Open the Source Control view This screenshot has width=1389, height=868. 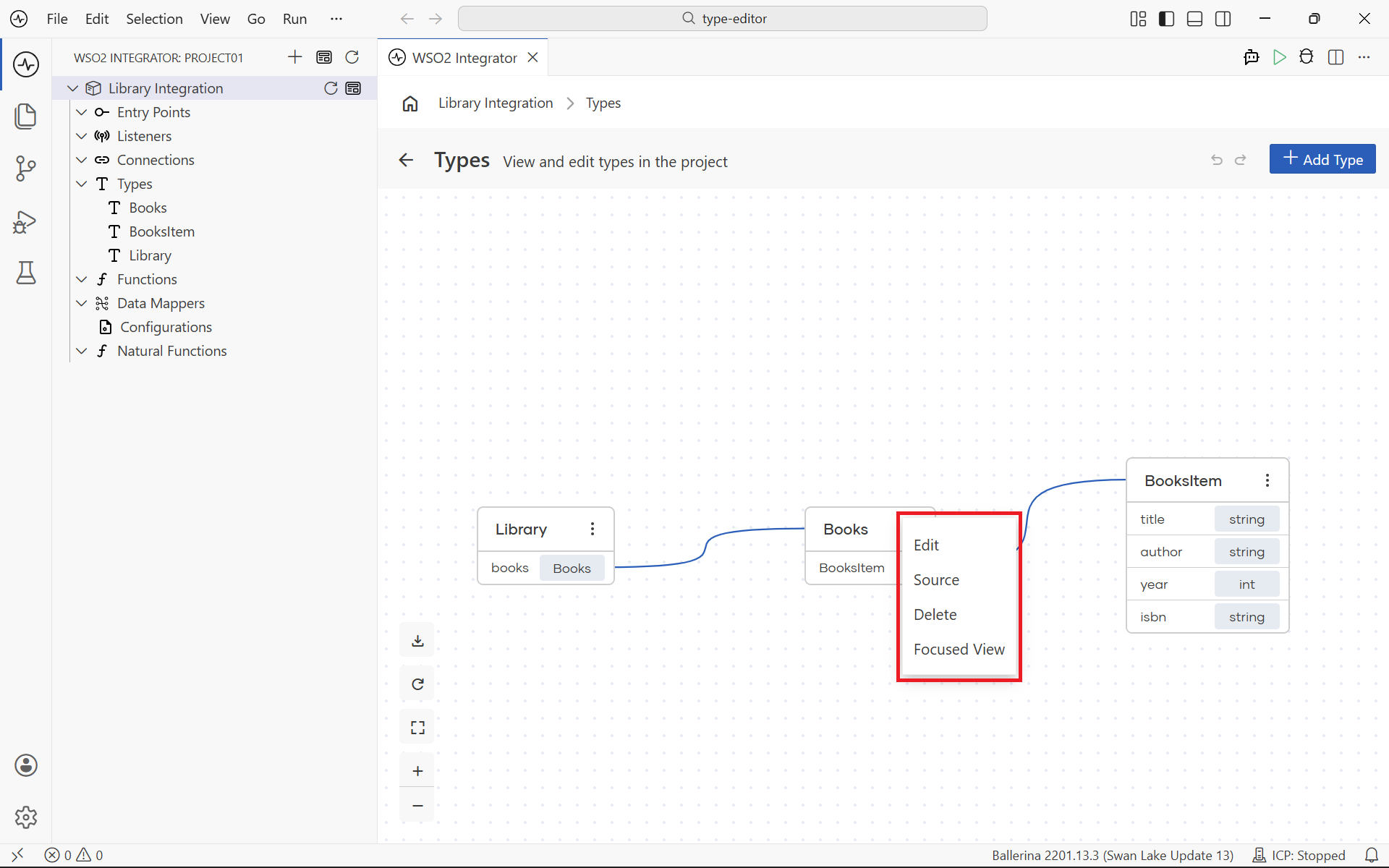tap(26, 169)
